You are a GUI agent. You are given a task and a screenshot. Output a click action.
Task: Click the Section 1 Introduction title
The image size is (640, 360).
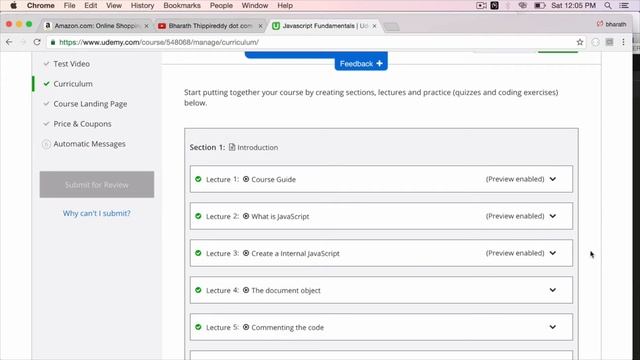point(258,147)
